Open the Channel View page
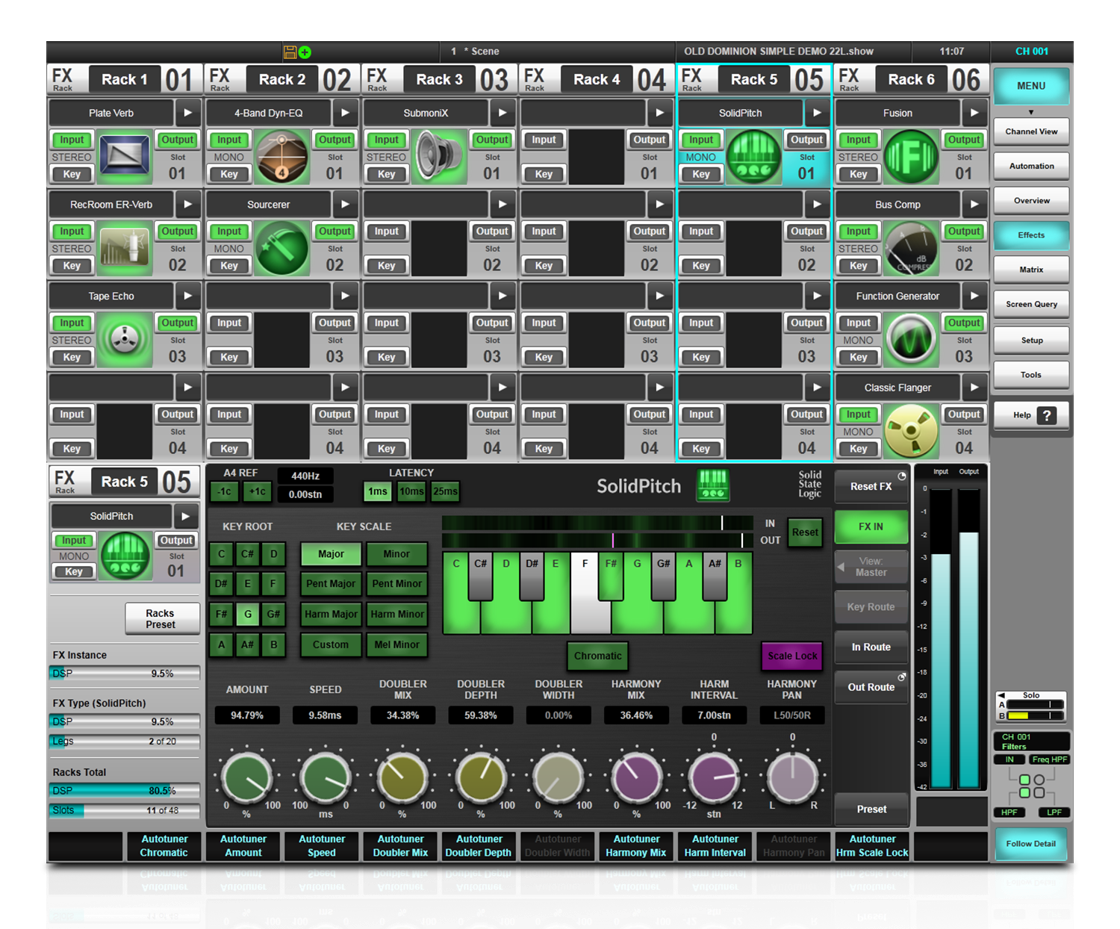 pos(1031,131)
